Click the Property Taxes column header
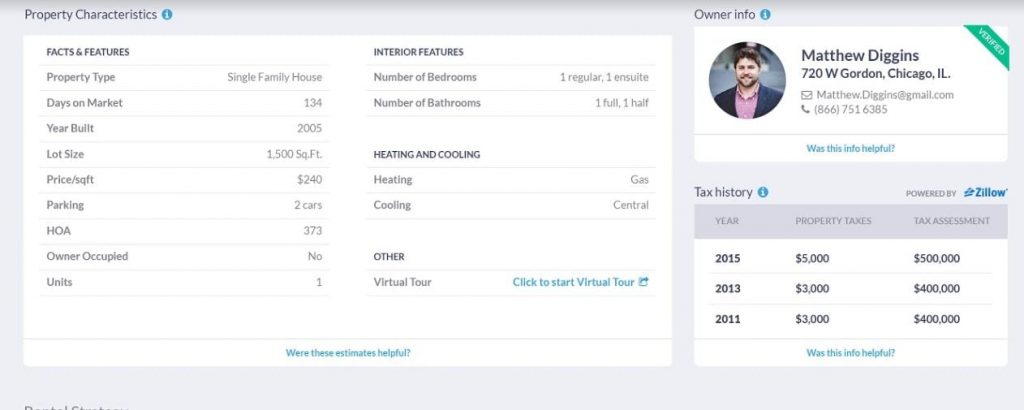The image size is (1024, 410). [833, 221]
